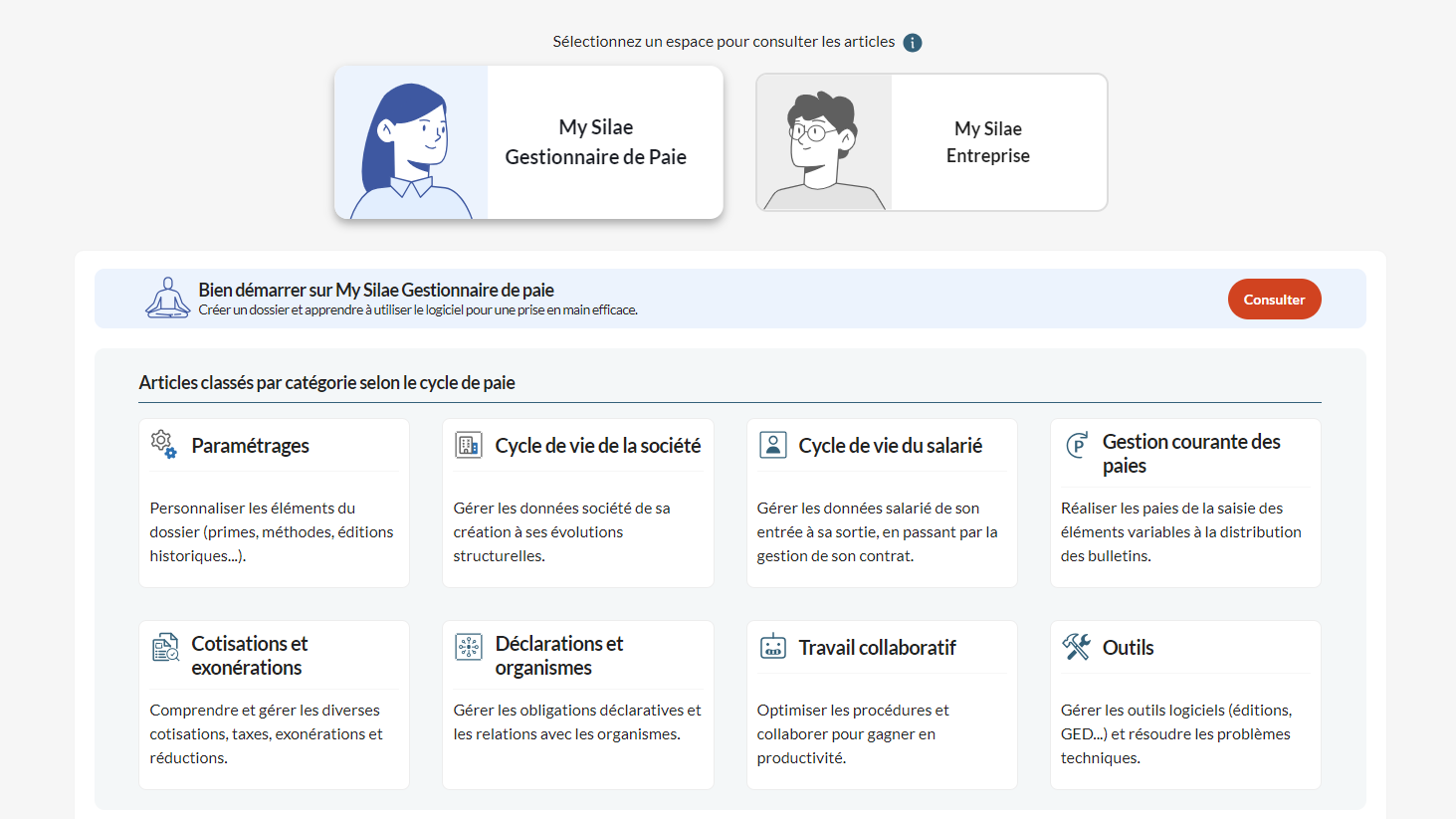The height and width of the screenshot is (819, 1456).
Task: Click the meditation icon in the Bien démarrer banner
Action: (167, 299)
